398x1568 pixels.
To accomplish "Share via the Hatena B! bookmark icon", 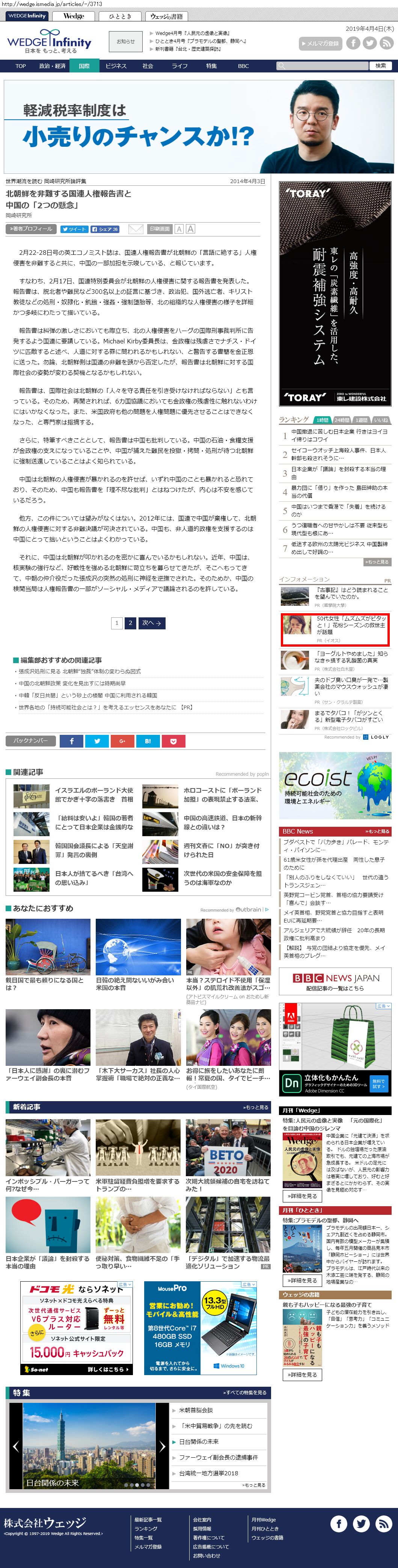I will click(148, 741).
